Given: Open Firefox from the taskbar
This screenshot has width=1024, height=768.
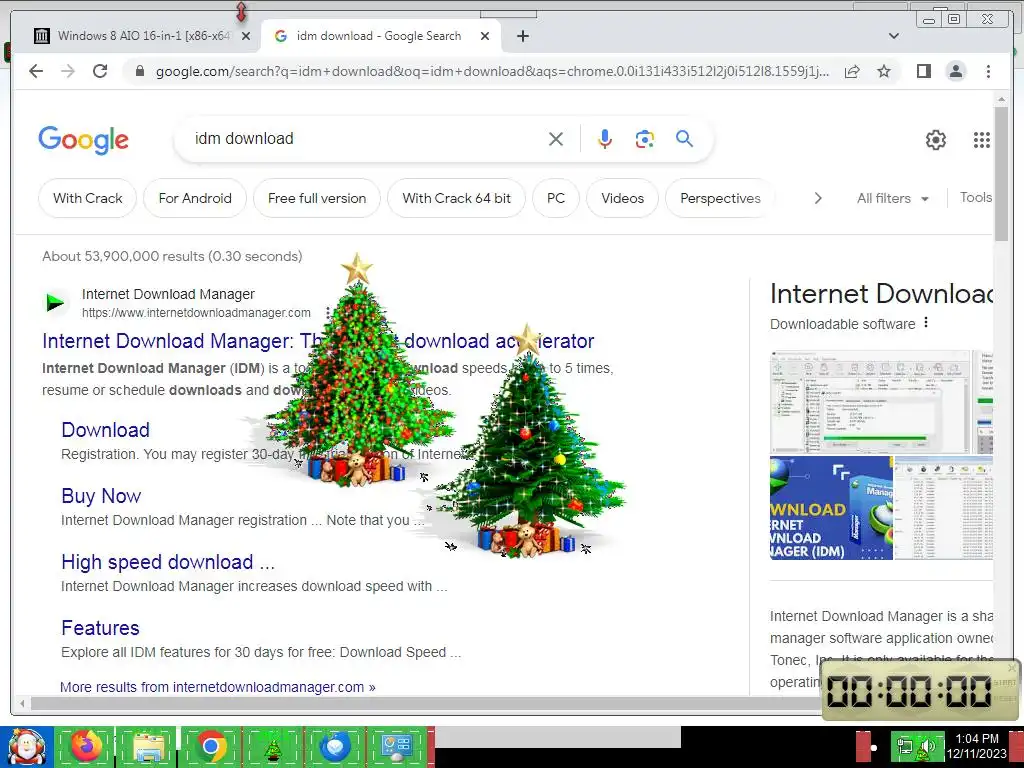Looking at the screenshot, I should (x=86, y=746).
